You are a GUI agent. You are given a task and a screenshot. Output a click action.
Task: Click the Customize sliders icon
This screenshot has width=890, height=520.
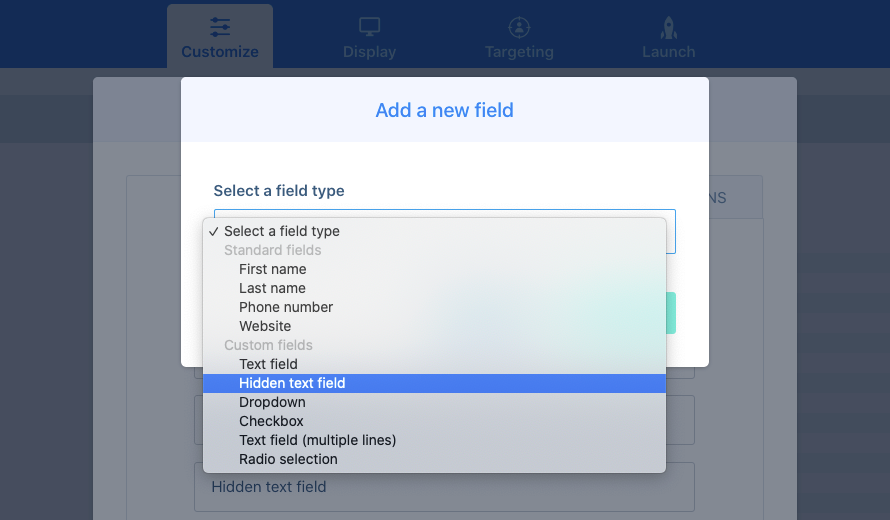click(220, 27)
